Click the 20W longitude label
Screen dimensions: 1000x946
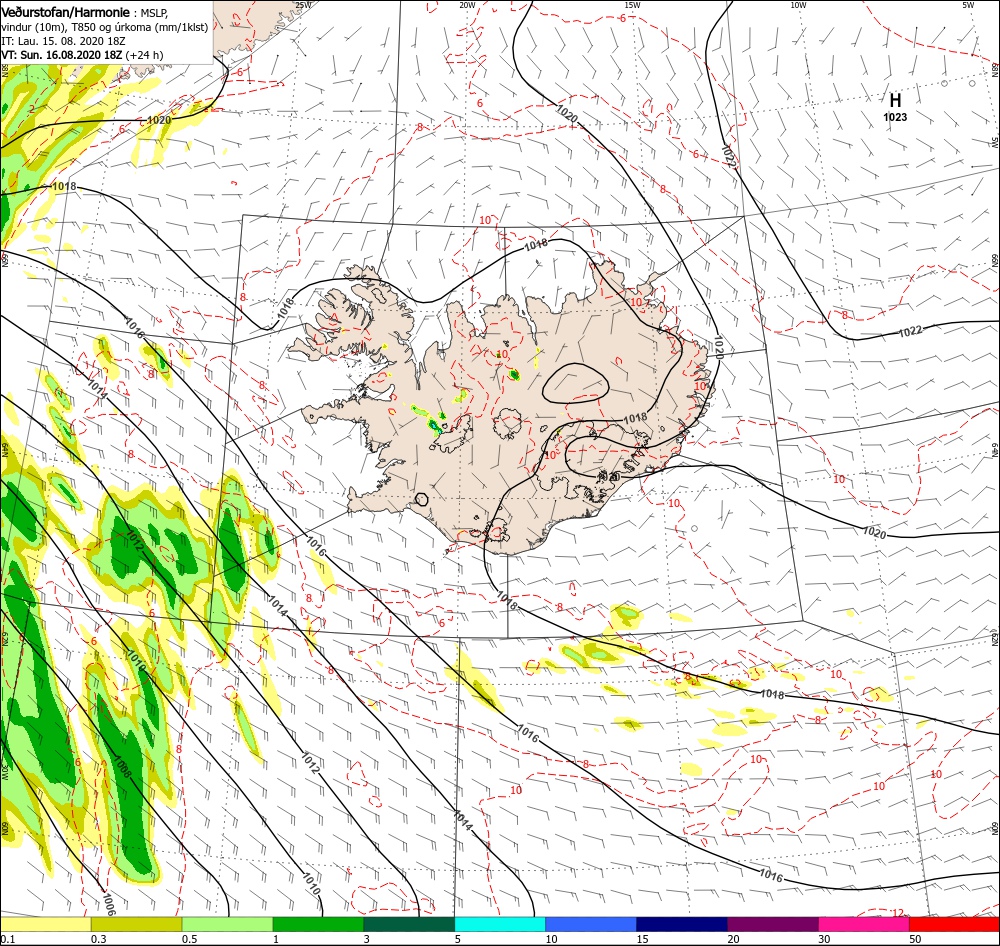tap(467, 5)
